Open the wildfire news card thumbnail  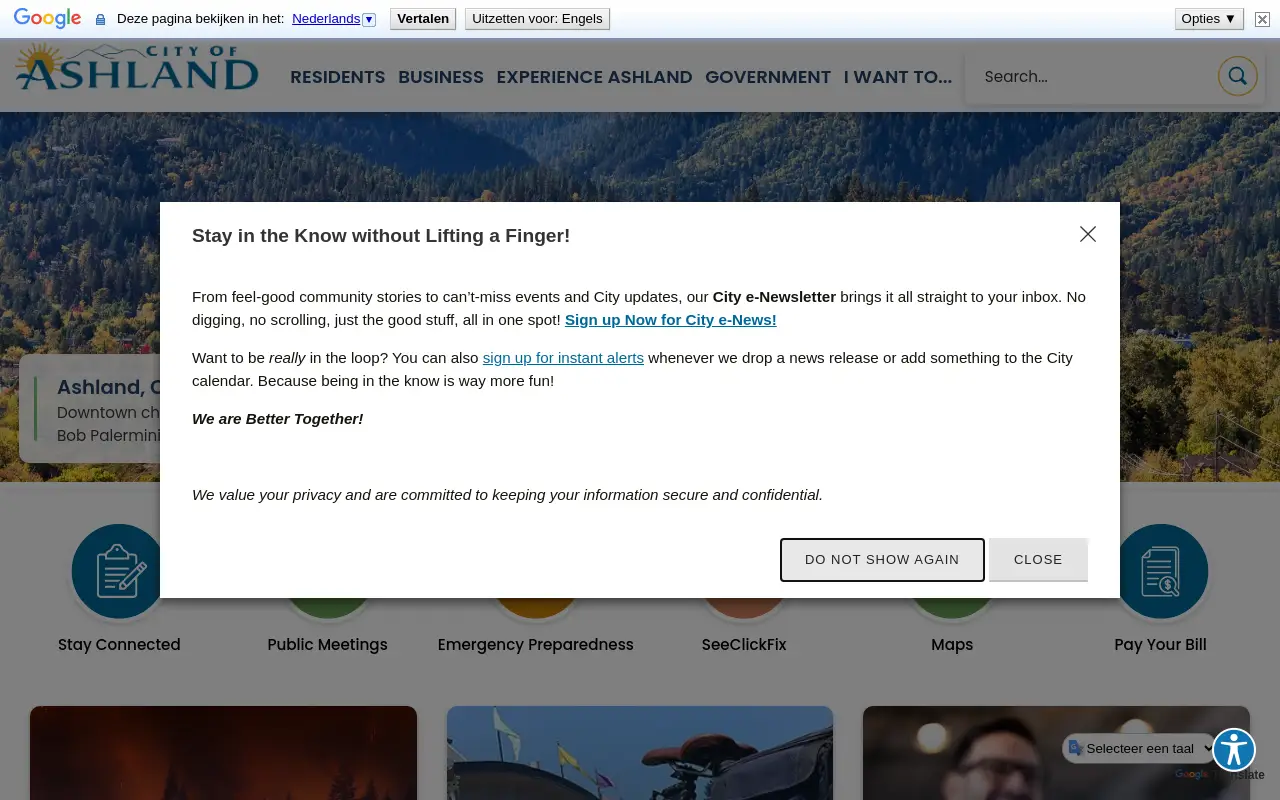coord(223,753)
